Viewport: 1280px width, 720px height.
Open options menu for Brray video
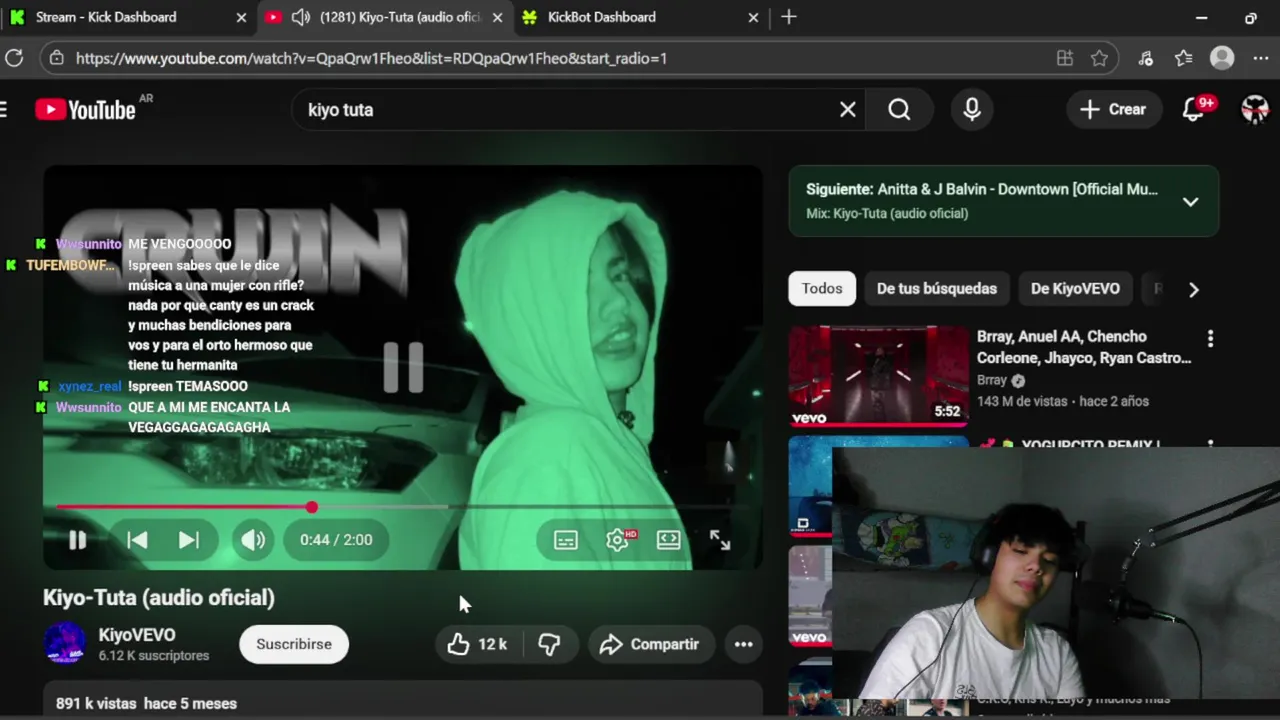coord(1210,339)
